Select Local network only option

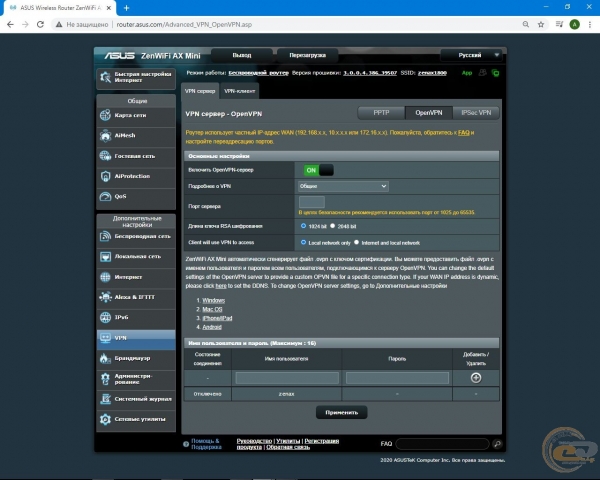click(303, 242)
